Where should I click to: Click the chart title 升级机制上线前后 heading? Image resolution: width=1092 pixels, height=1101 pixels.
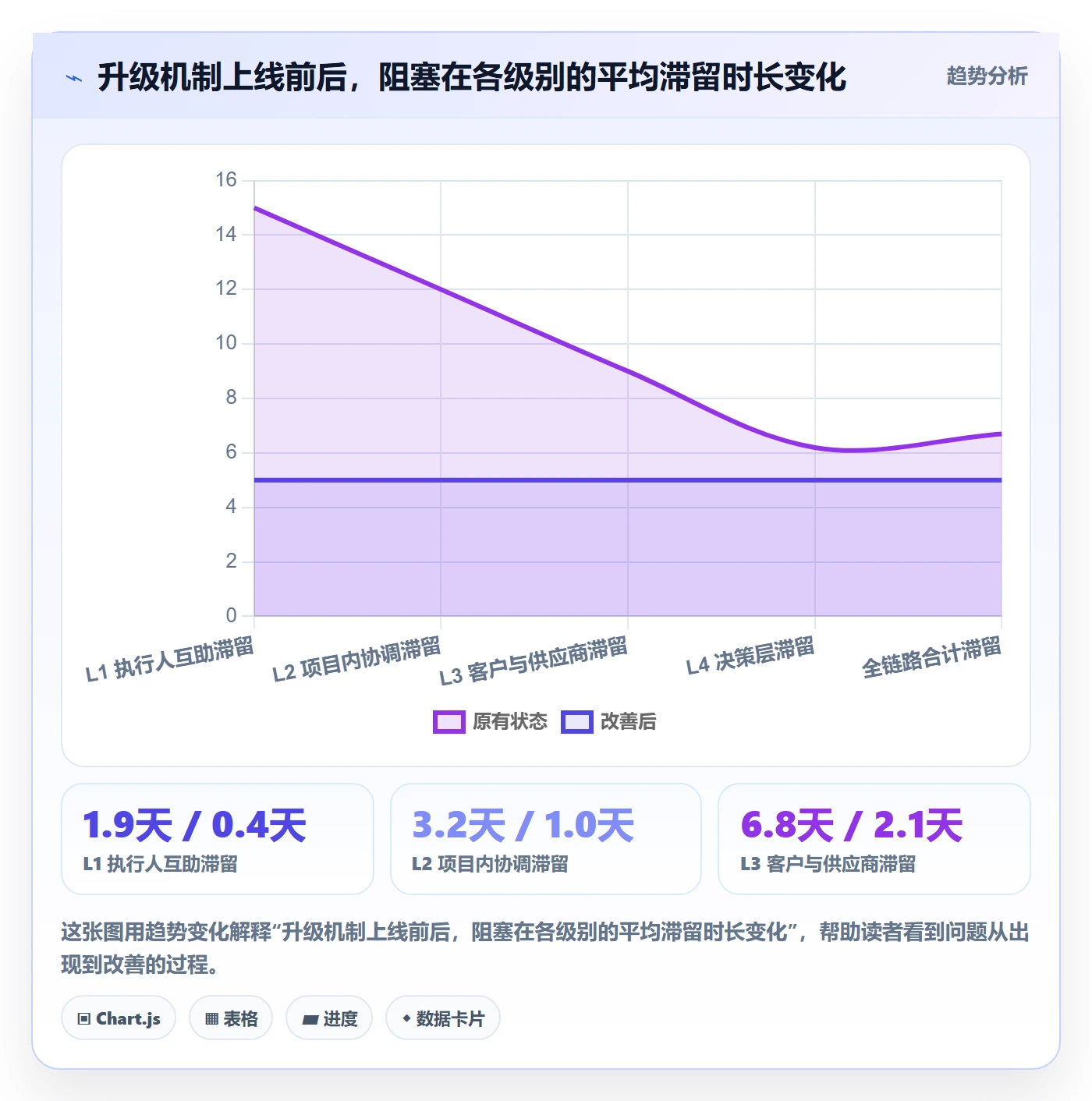click(472, 77)
